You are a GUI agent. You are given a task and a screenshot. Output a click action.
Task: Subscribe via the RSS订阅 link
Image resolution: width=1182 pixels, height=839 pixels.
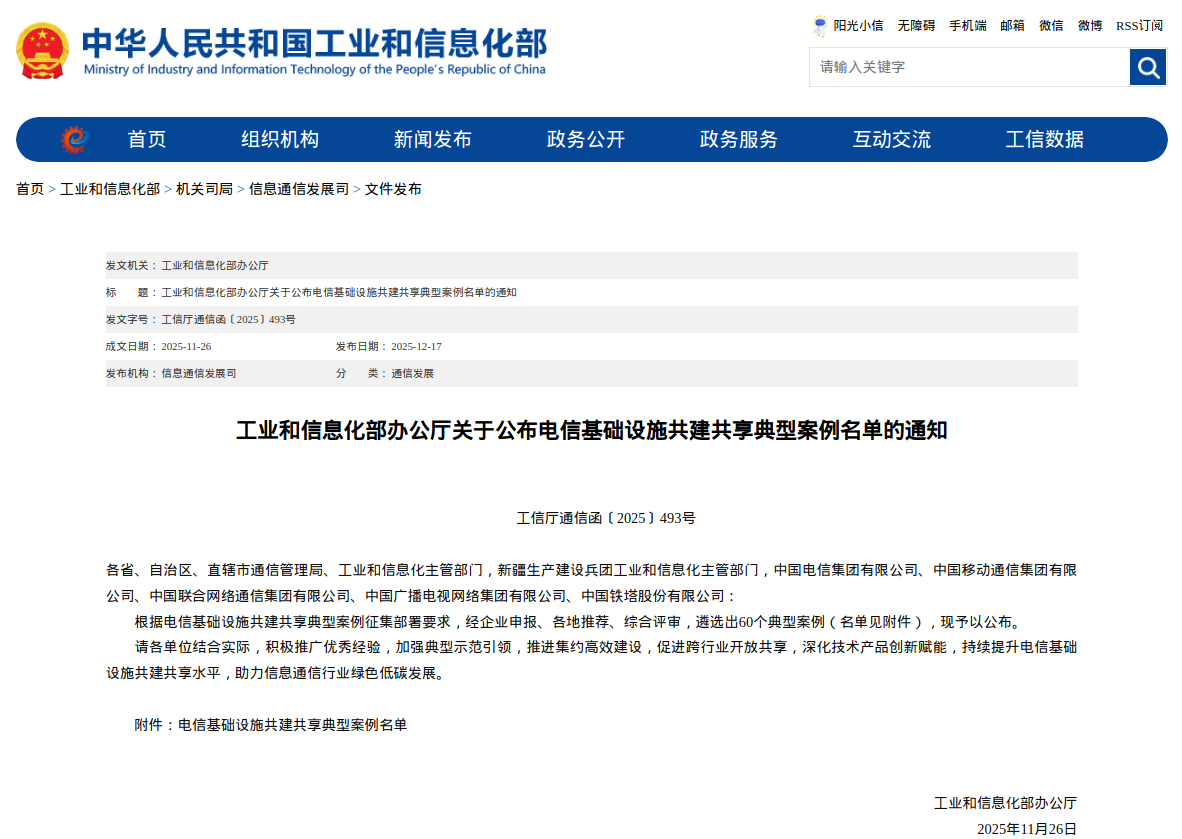(x=1139, y=26)
